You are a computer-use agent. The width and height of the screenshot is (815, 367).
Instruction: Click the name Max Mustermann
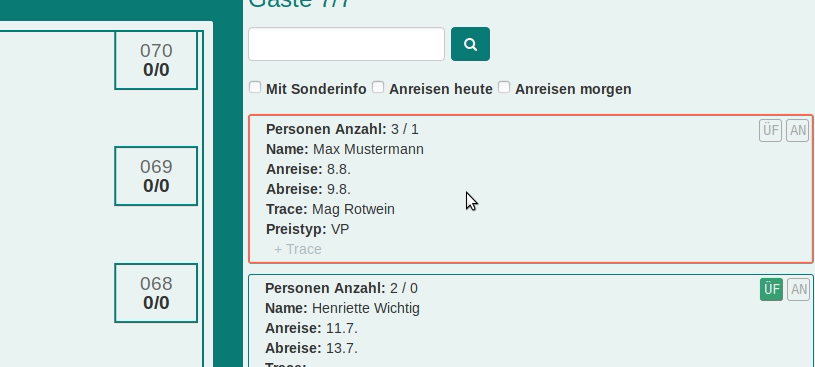368,149
